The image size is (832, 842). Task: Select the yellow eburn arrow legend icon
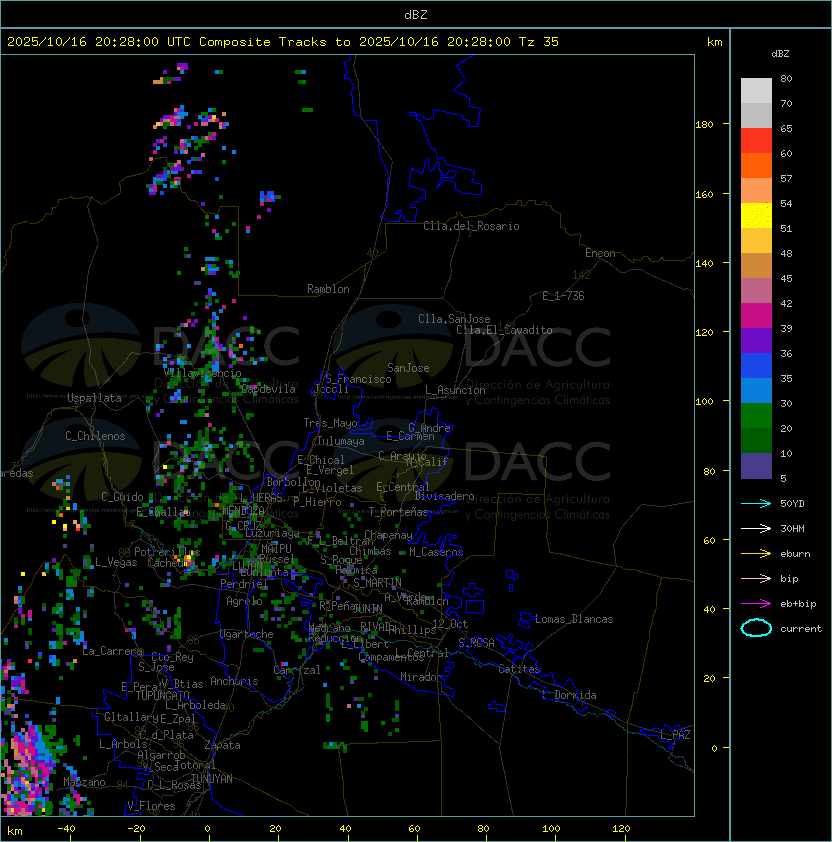tap(756, 554)
